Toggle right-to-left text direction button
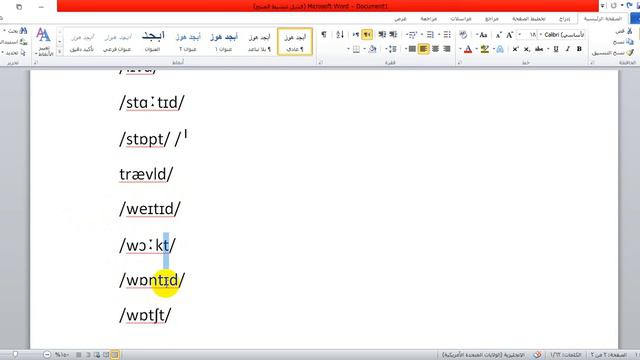Image resolution: width=640 pixels, height=360 pixels. pyautogui.click(x=367, y=34)
